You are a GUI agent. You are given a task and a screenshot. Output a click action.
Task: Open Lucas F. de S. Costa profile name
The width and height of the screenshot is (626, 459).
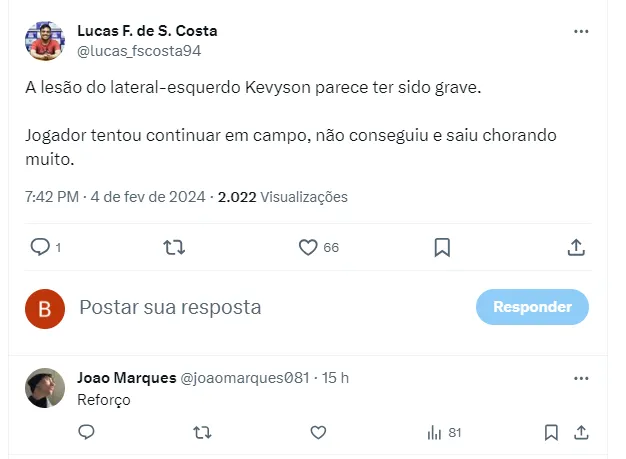pos(147,31)
